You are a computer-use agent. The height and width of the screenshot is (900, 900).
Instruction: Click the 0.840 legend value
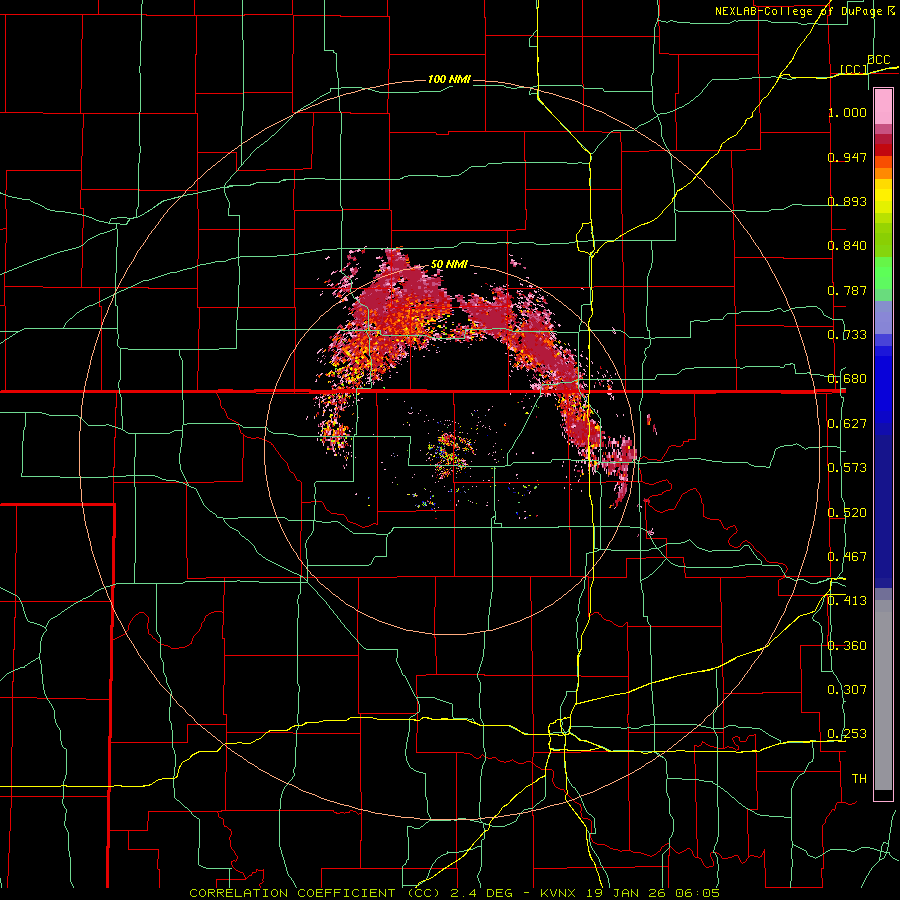click(847, 246)
